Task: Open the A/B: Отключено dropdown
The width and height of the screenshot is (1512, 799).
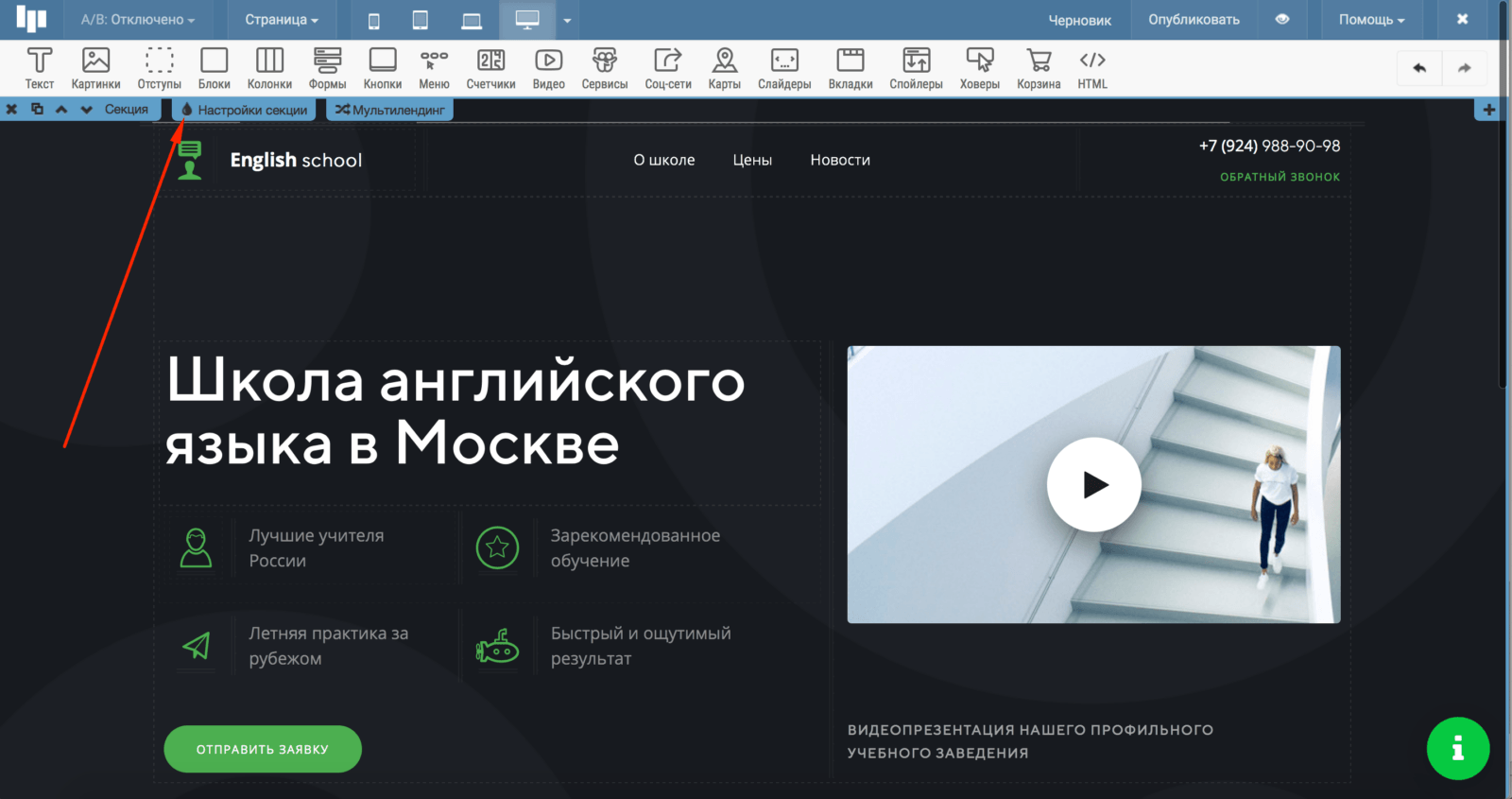Action: (138, 20)
